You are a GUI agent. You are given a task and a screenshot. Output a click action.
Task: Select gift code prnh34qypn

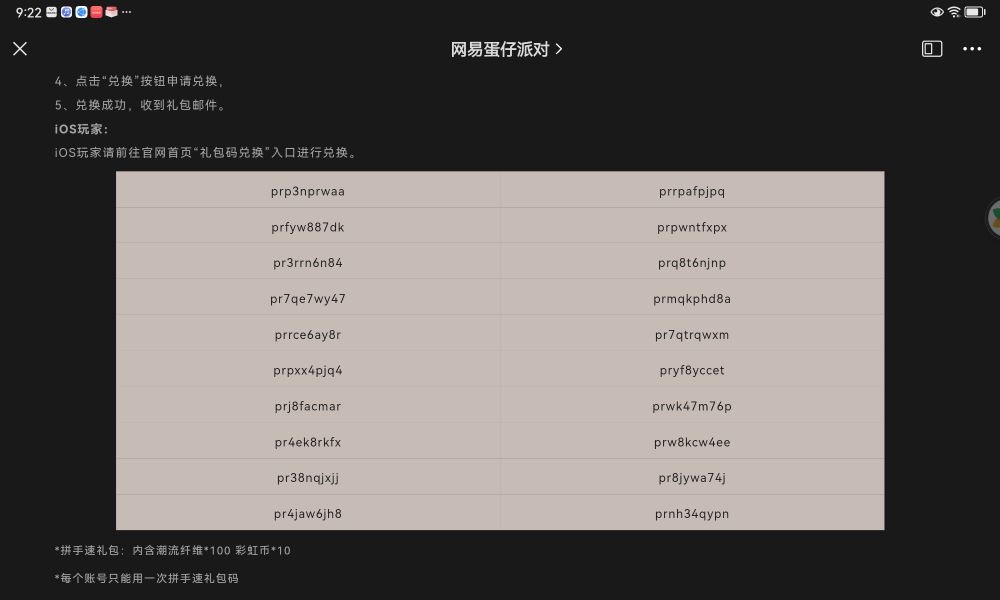click(x=692, y=514)
